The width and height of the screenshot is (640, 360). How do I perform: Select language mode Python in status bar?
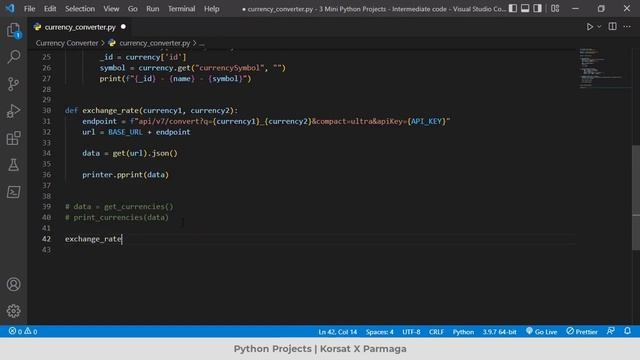click(463, 332)
